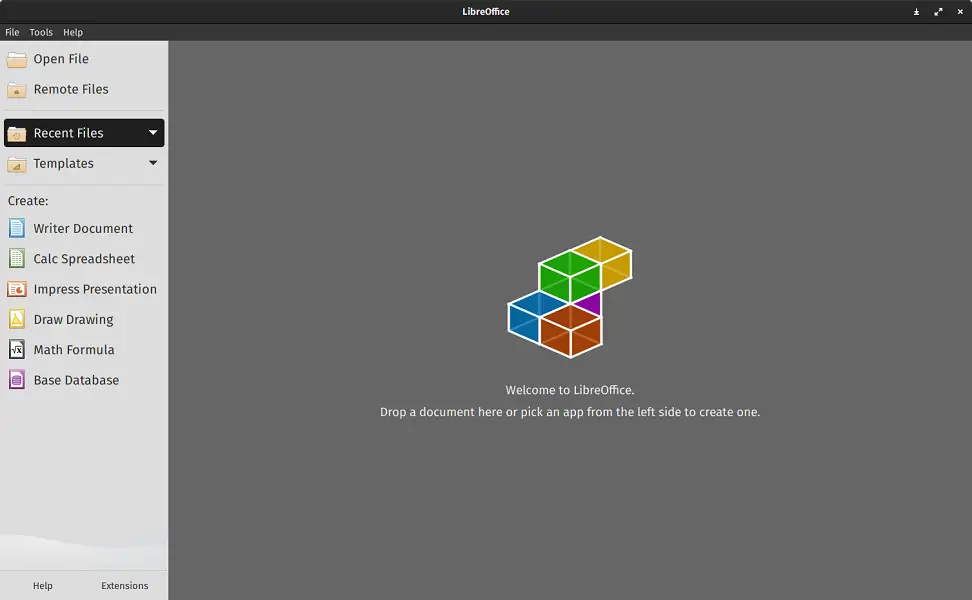Select the Templates label
Screen dimensions: 972x600
tap(63, 164)
